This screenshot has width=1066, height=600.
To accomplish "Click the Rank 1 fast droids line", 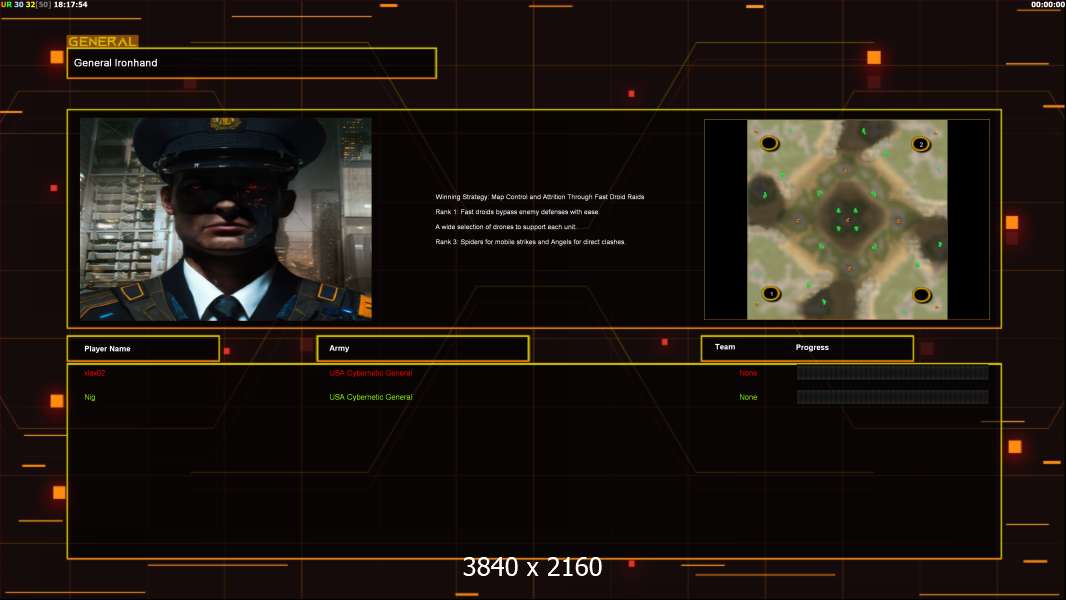I will (x=517, y=212).
